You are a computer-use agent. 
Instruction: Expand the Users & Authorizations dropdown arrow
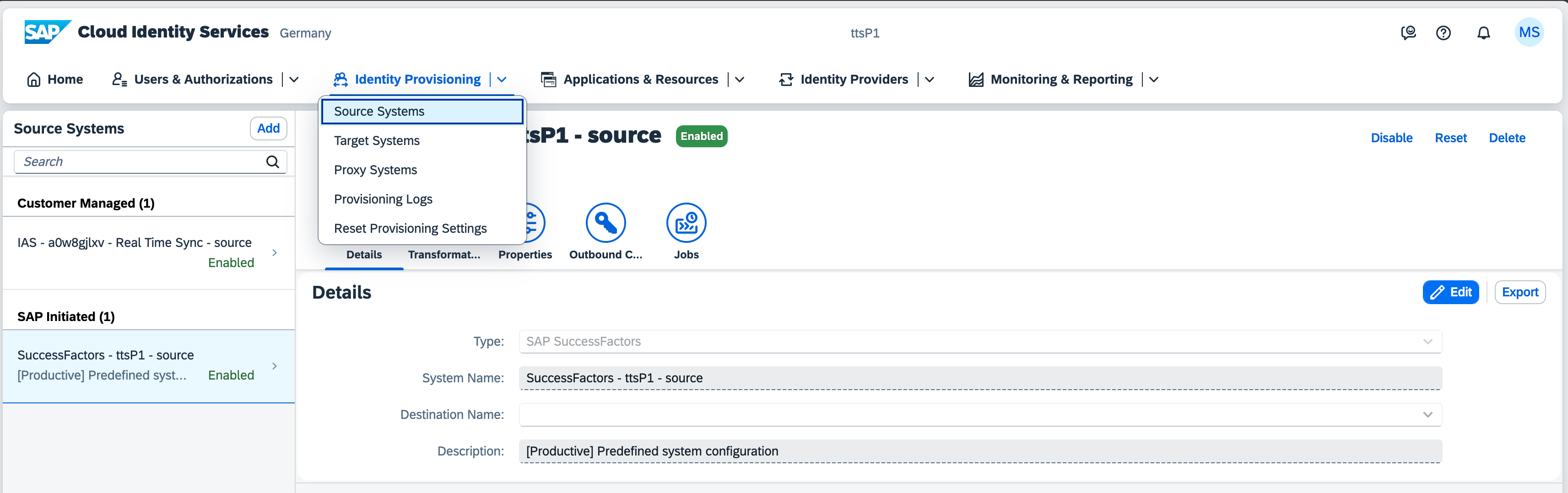(x=294, y=80)
